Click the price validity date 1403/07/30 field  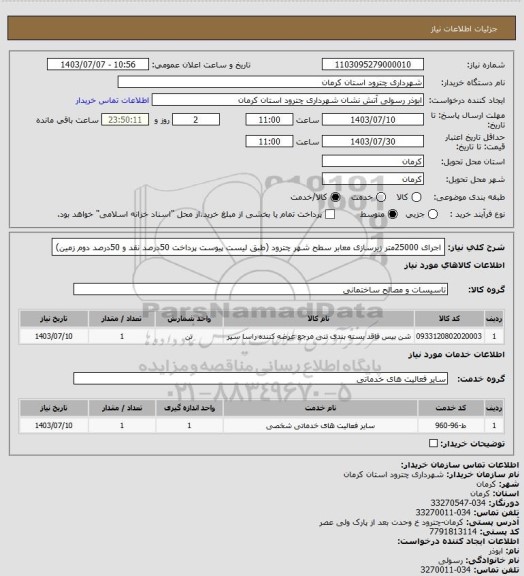click(x=373, y=141)
